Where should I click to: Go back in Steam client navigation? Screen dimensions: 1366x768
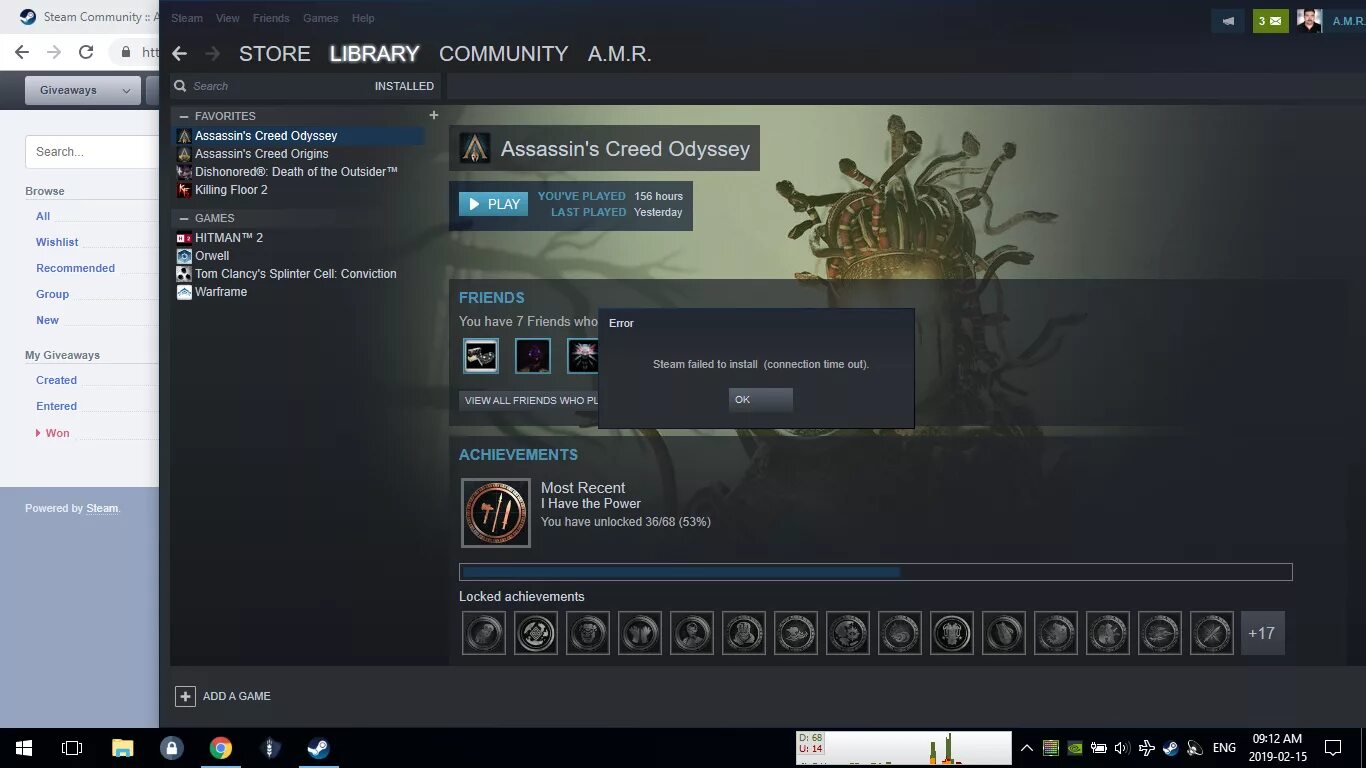(180, 54)
